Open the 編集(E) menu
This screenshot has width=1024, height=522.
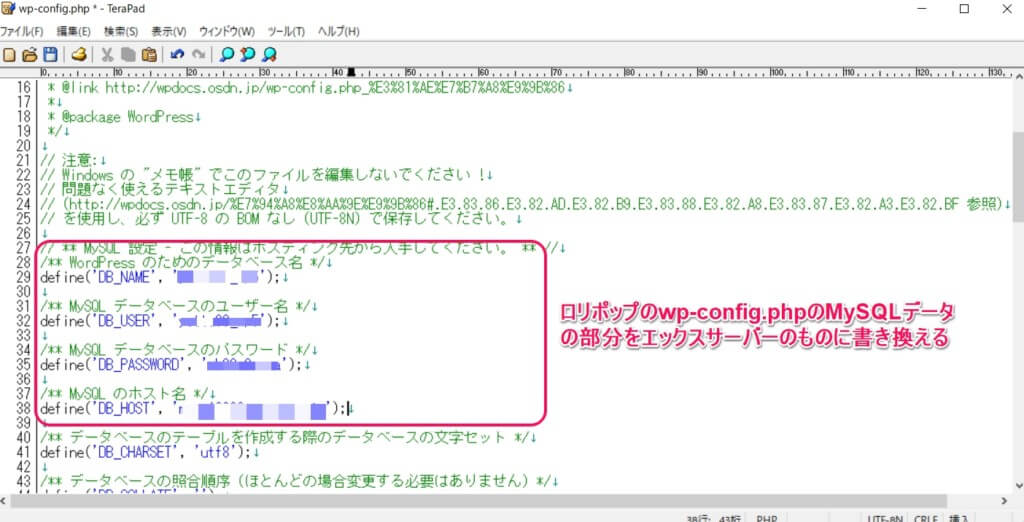coord(73,31)
